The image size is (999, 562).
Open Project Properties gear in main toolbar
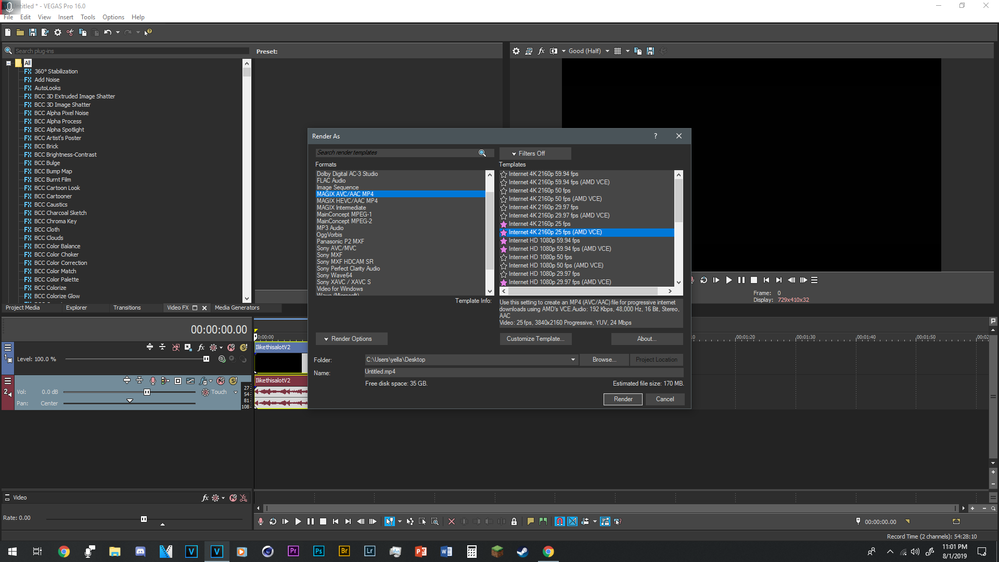pos(57,32)
